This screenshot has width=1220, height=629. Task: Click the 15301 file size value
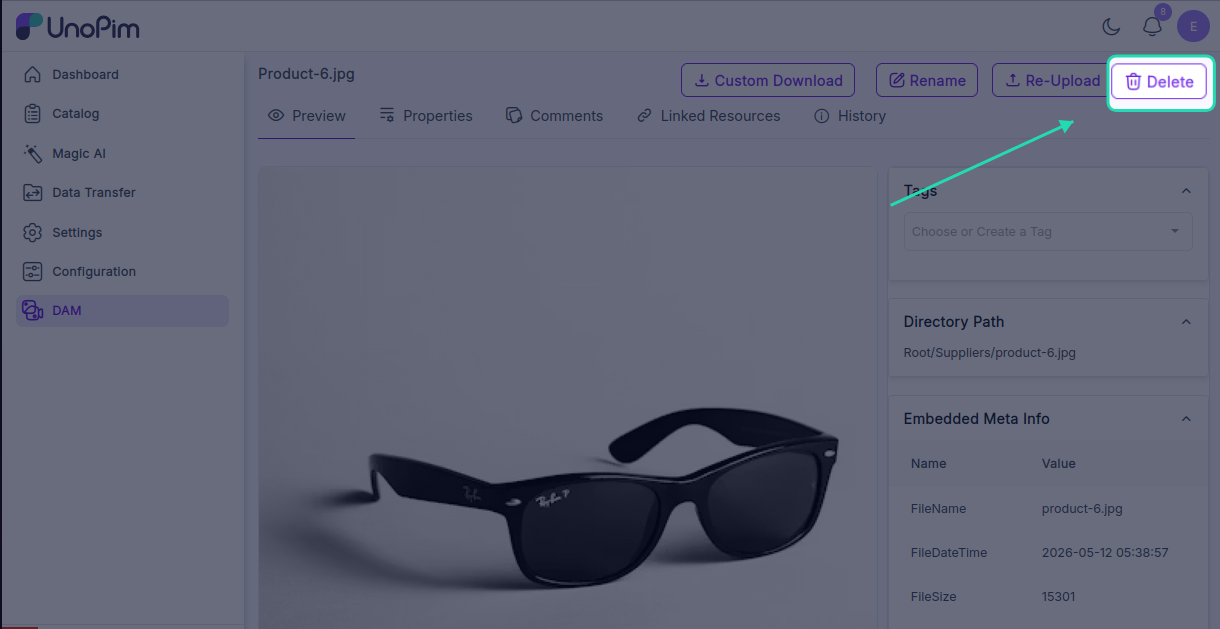(x=1058, y=597)
